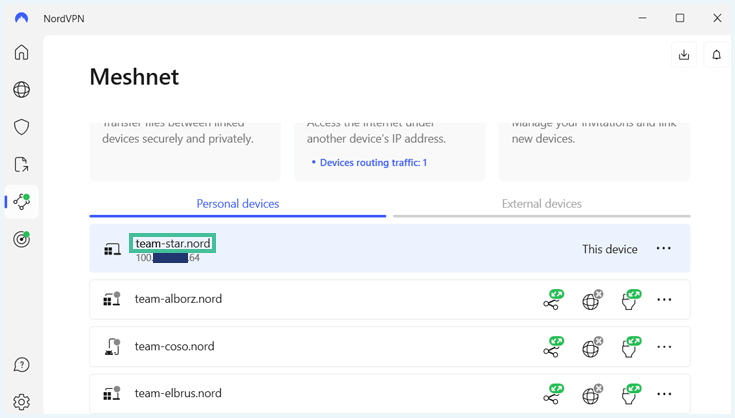Click the device icon for team-elbrus.nord
The image size is (735, 418).
tap(112, 393)
